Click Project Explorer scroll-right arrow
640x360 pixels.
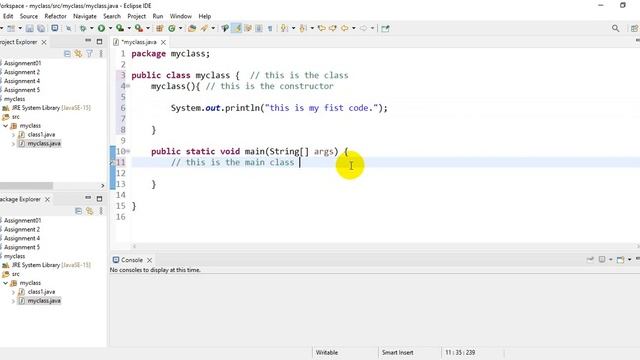click(102, 186)
